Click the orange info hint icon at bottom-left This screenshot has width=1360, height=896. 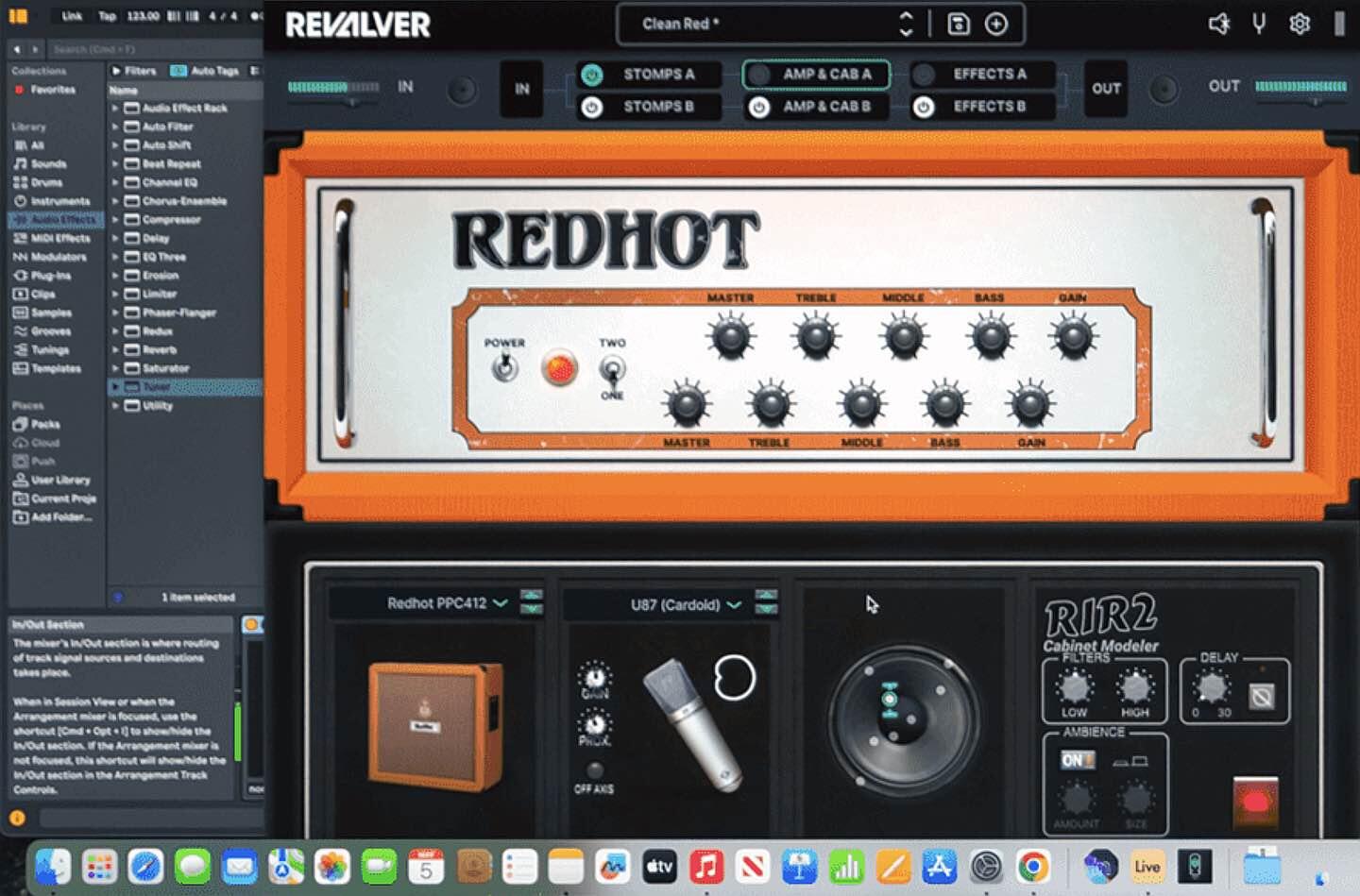click(x=17, y=819)
